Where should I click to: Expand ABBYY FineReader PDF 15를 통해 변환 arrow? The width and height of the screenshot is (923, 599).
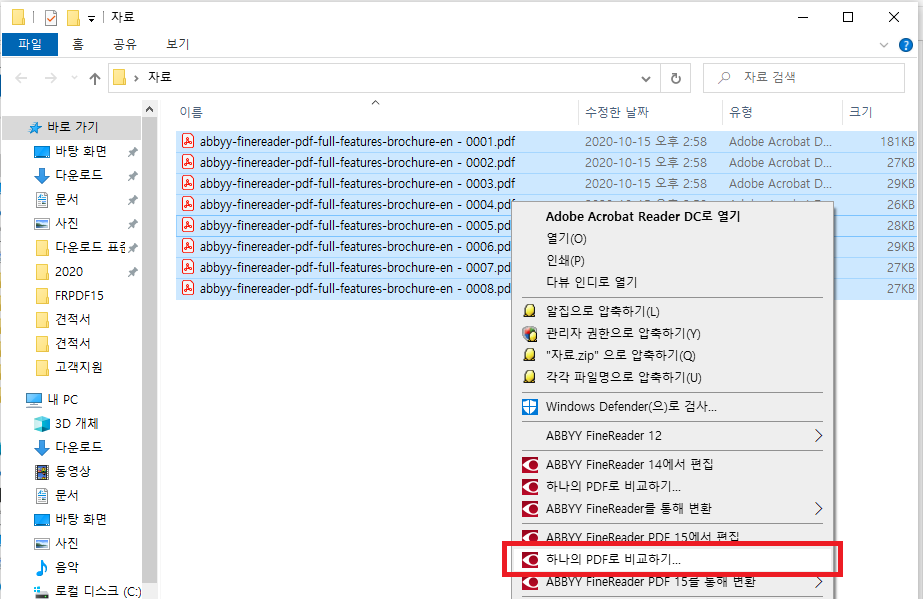pyautogui.click(x=818, y=583)
